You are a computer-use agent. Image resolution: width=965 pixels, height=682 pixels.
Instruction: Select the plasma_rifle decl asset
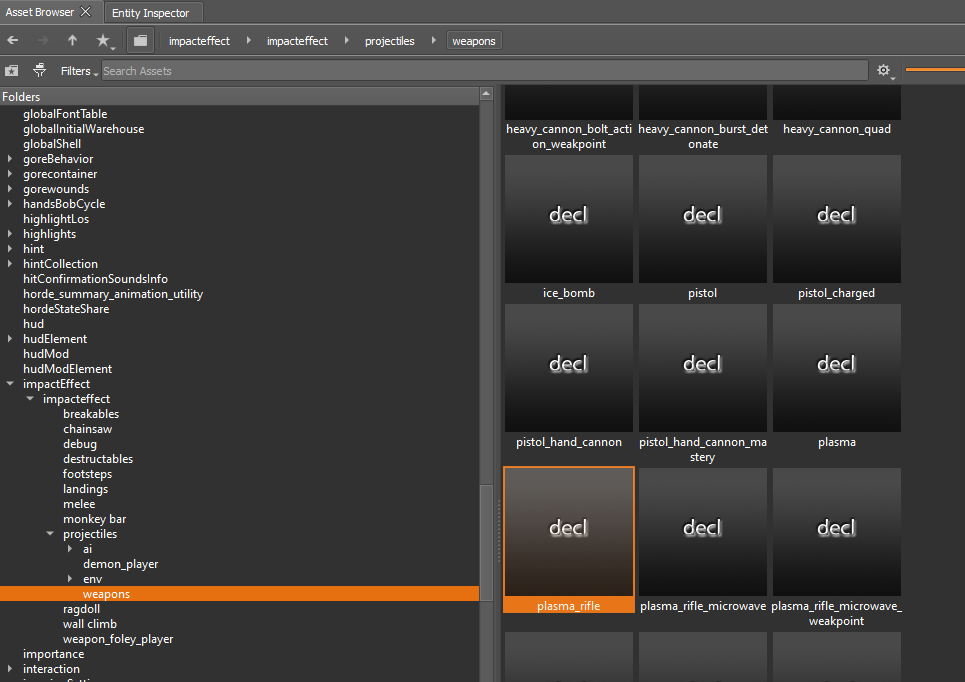point(569,540)
